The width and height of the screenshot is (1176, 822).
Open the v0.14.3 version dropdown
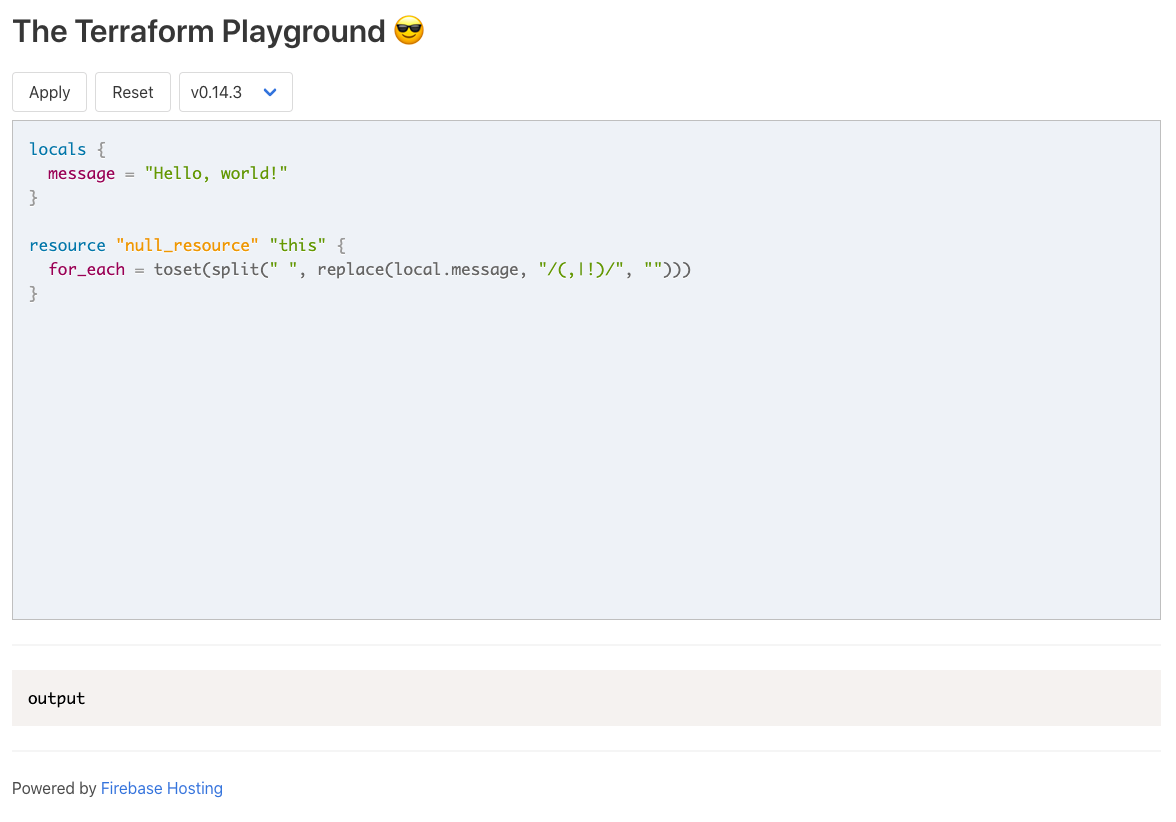[x=236, y=92]
